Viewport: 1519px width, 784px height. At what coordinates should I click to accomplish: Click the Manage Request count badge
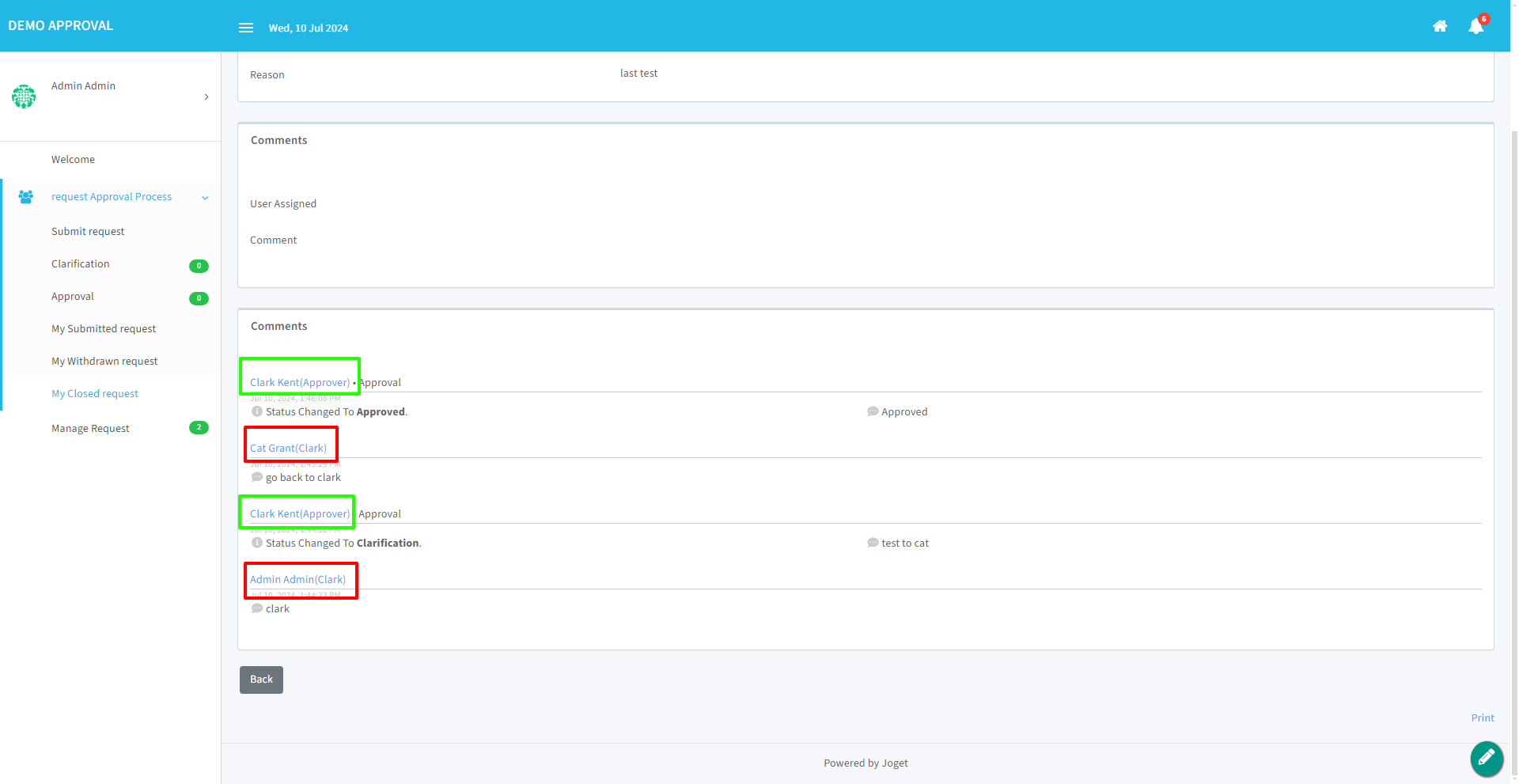[x=199, y=427]
